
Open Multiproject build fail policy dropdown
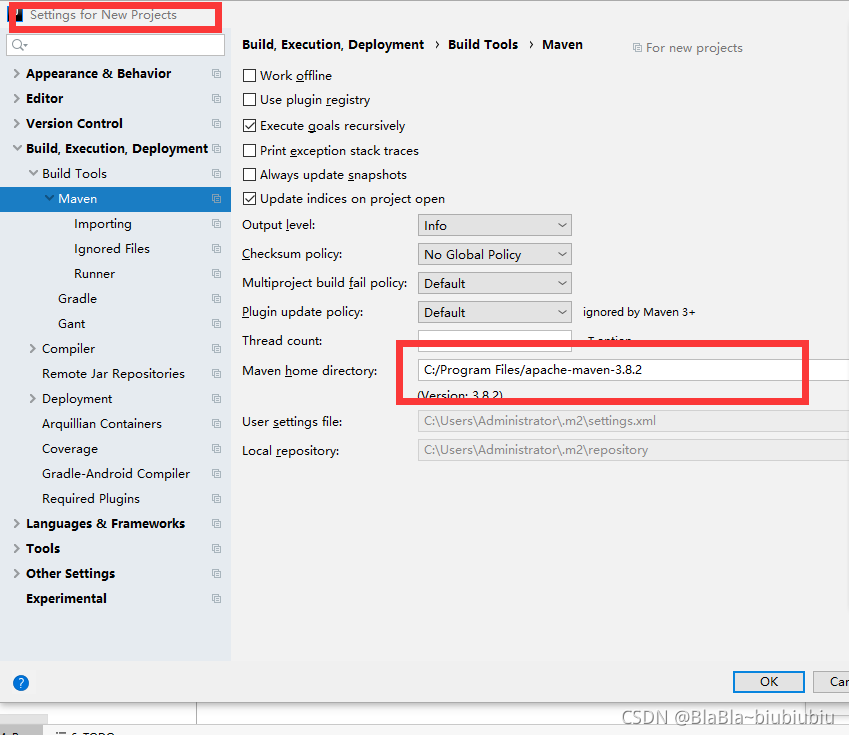click(495, 283)
